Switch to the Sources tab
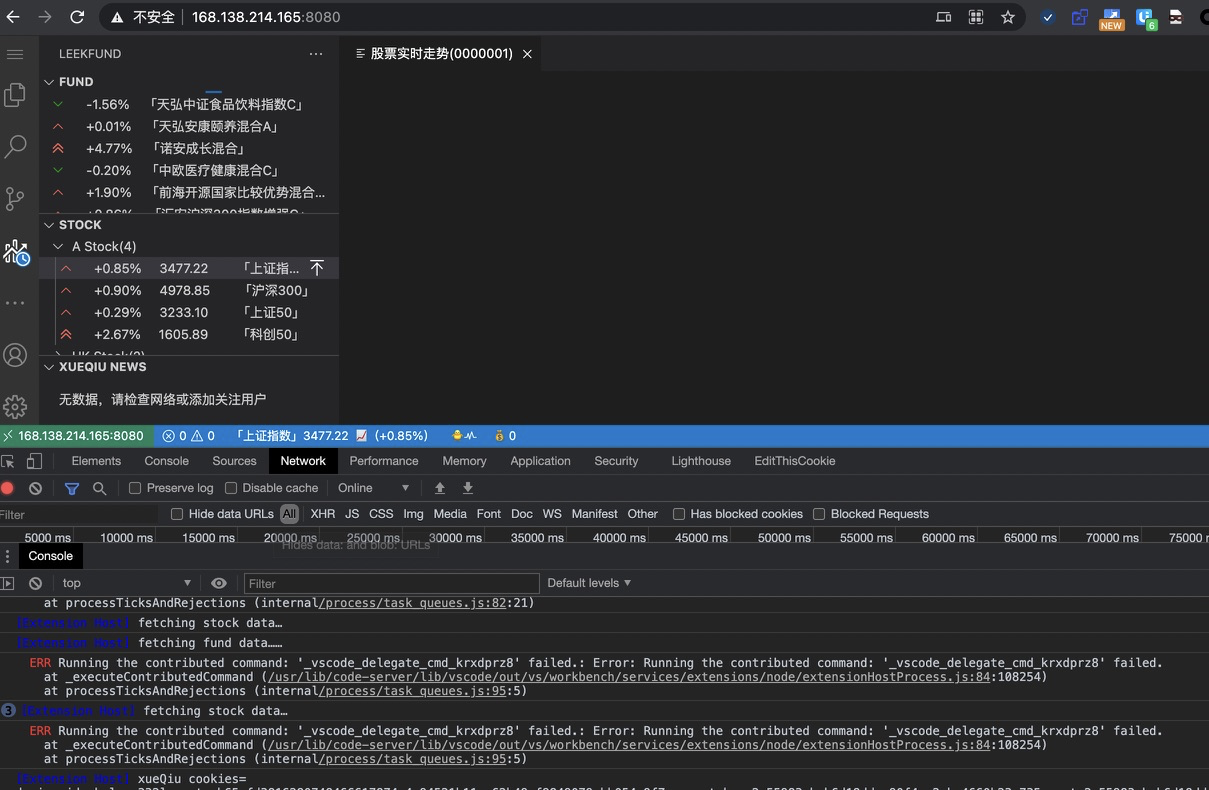 click(x=234, y=461)
